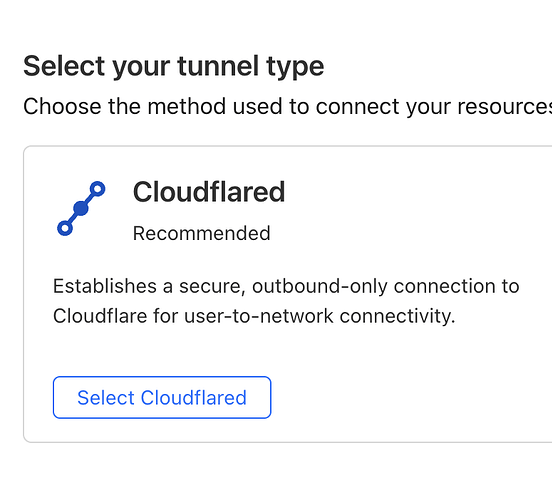Screen dimensions: 552x500
Task: Click the bottom hollow node of tunnel icon
Action: pyautogui.click(x=65, y=228)
